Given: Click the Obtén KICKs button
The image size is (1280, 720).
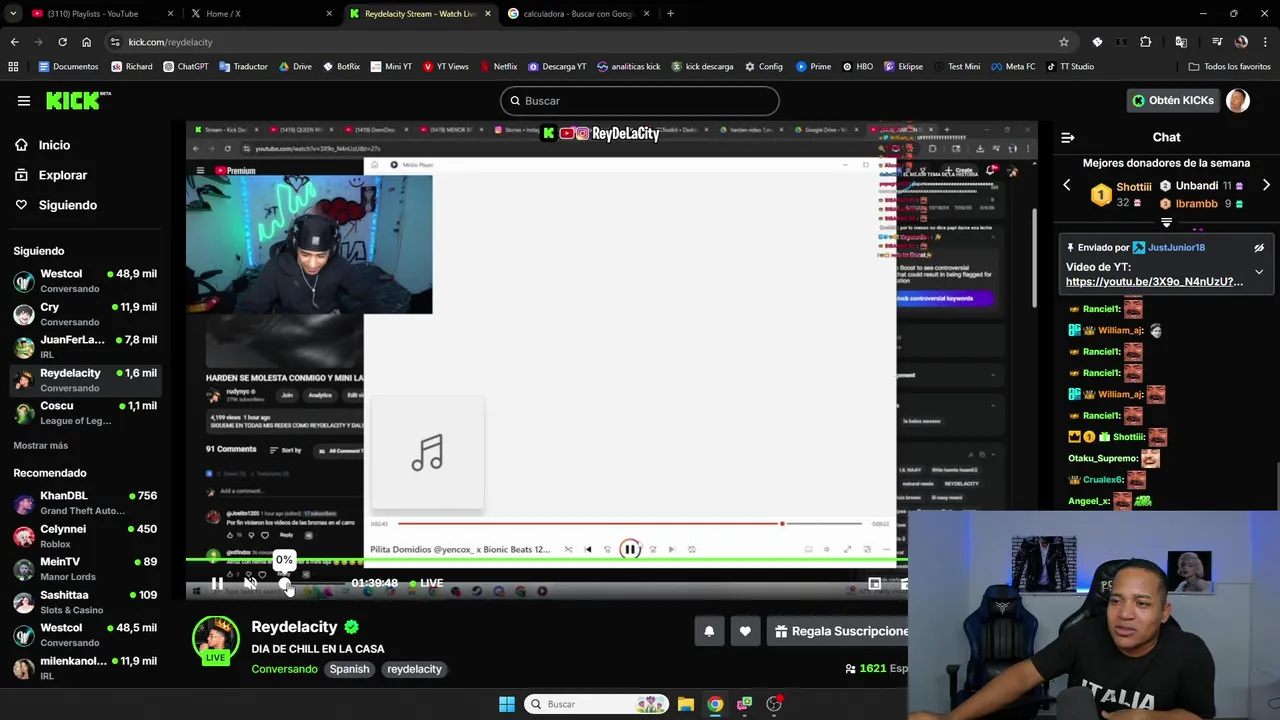Looking at the screenshot, I should [1173, 100].
